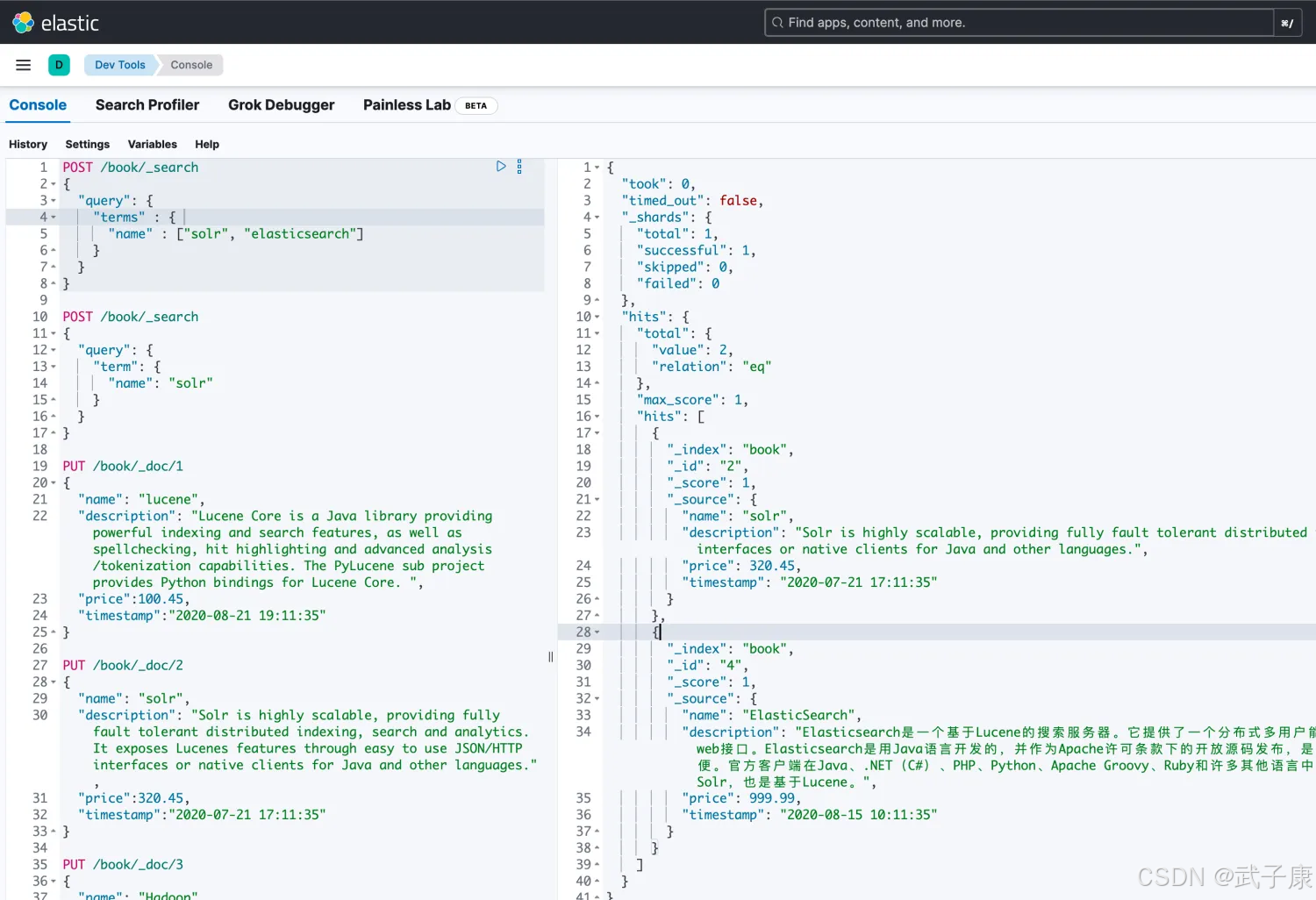Open the Painless Lab tab
The height and width of the screenshot is (900, 1316).
click(x=406, y=105)
